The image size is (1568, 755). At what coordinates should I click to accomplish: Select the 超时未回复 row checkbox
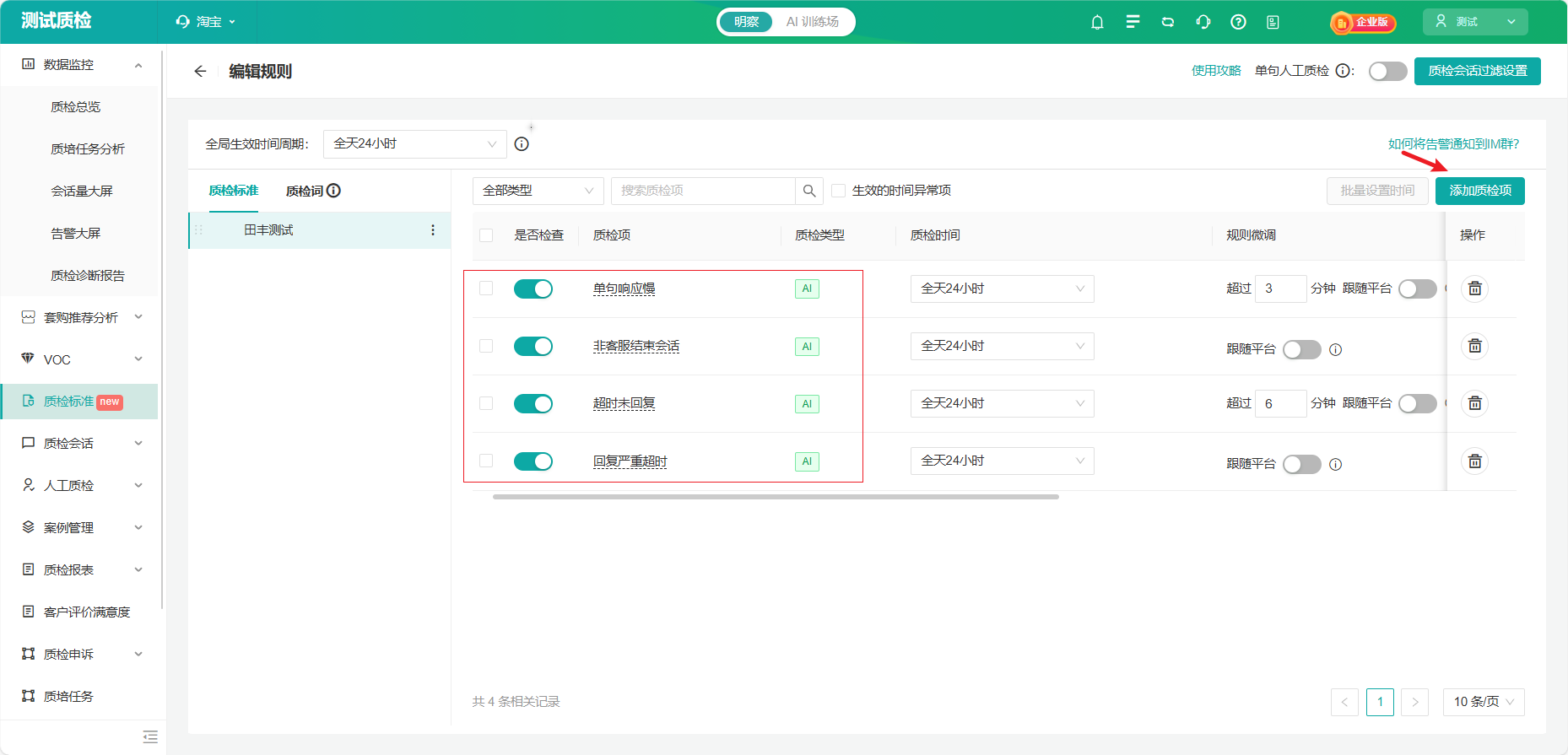tap(486, 403)
